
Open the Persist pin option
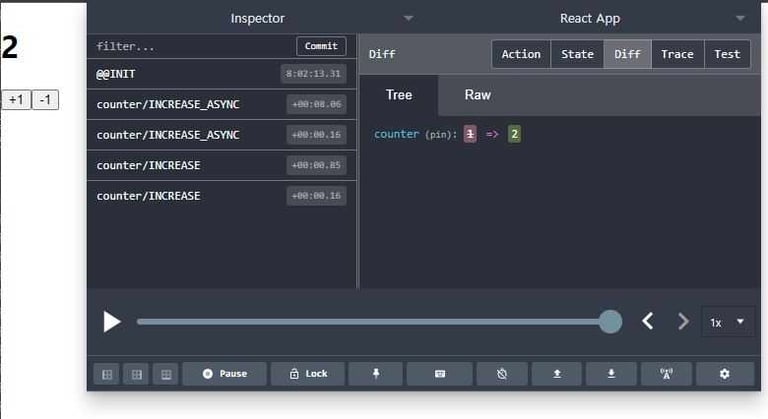click(375, 373)
